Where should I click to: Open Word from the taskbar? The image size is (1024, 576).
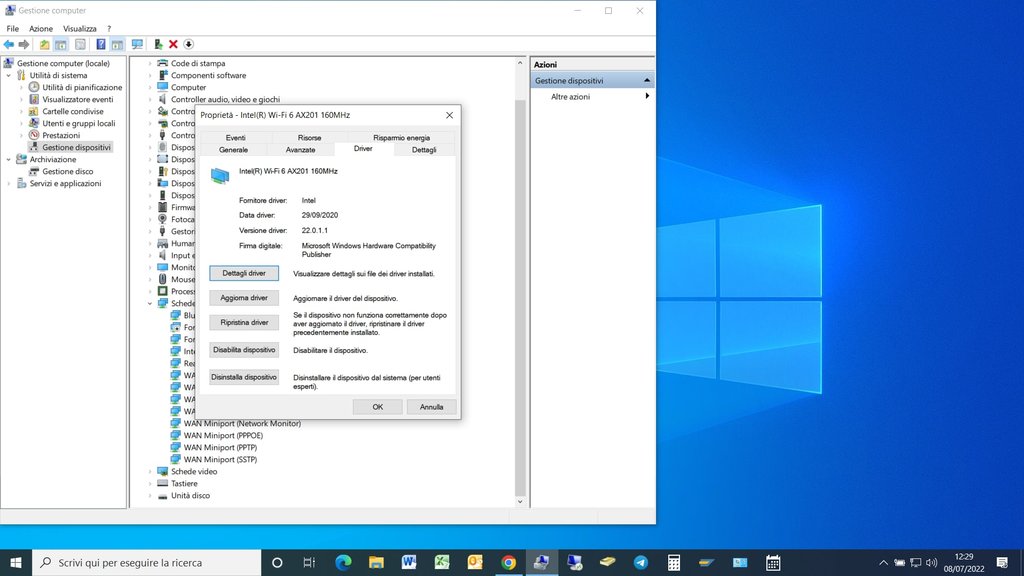pyautogui.click(x=409, y=562)
